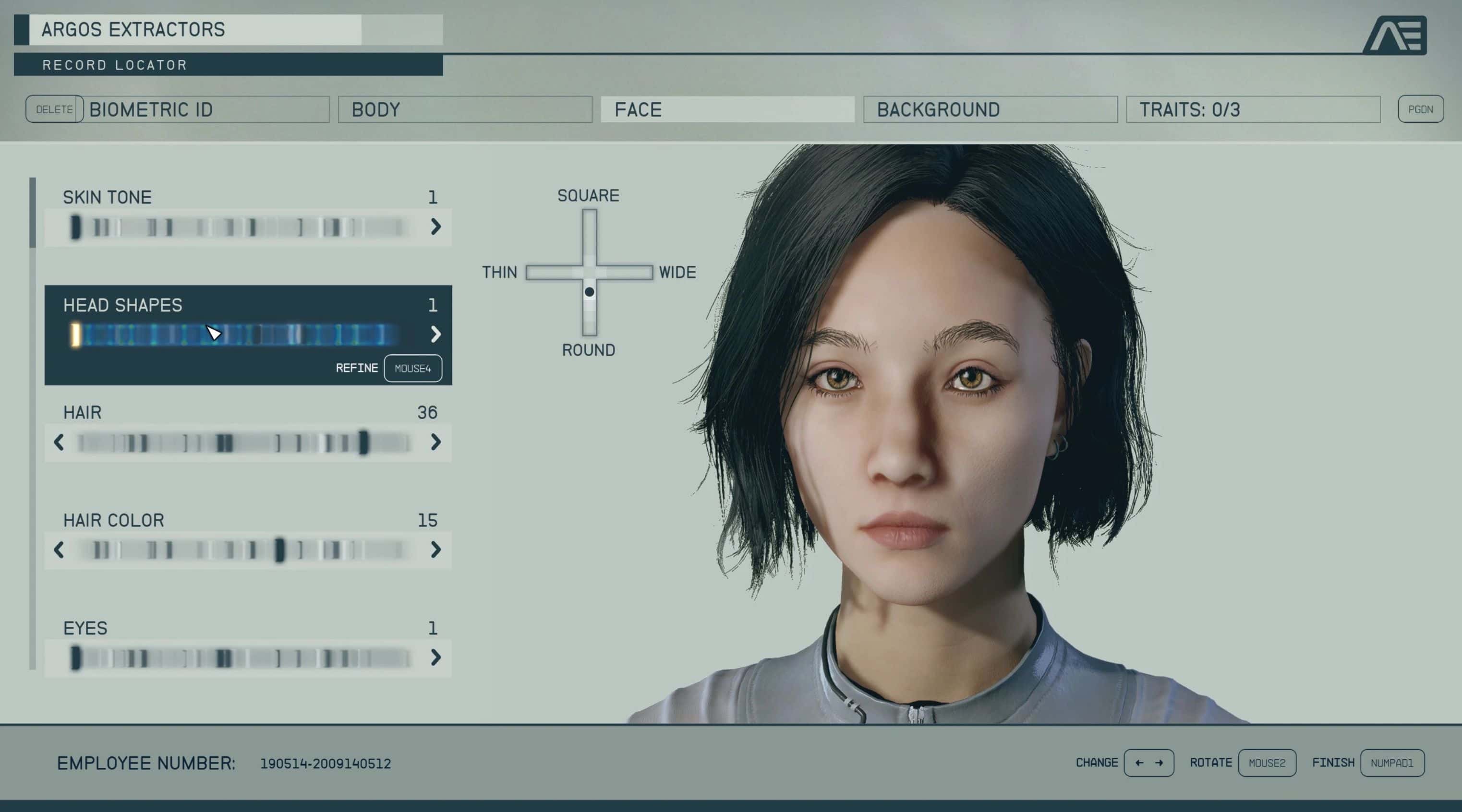This screenshot has height=812, width=1462.
Task: Click the AE Argos Extractors logo
Action: tap(1396, 35)
